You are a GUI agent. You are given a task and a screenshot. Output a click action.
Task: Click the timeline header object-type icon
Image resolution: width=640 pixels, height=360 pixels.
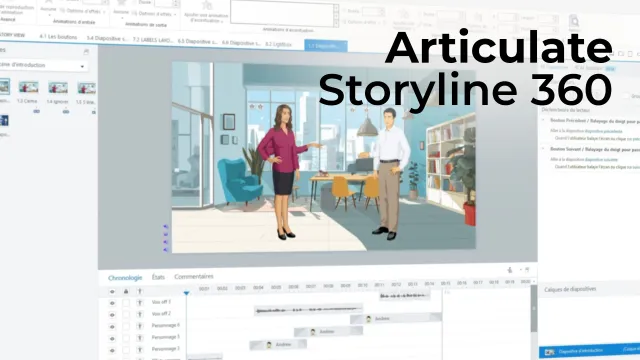coord(140,291)
